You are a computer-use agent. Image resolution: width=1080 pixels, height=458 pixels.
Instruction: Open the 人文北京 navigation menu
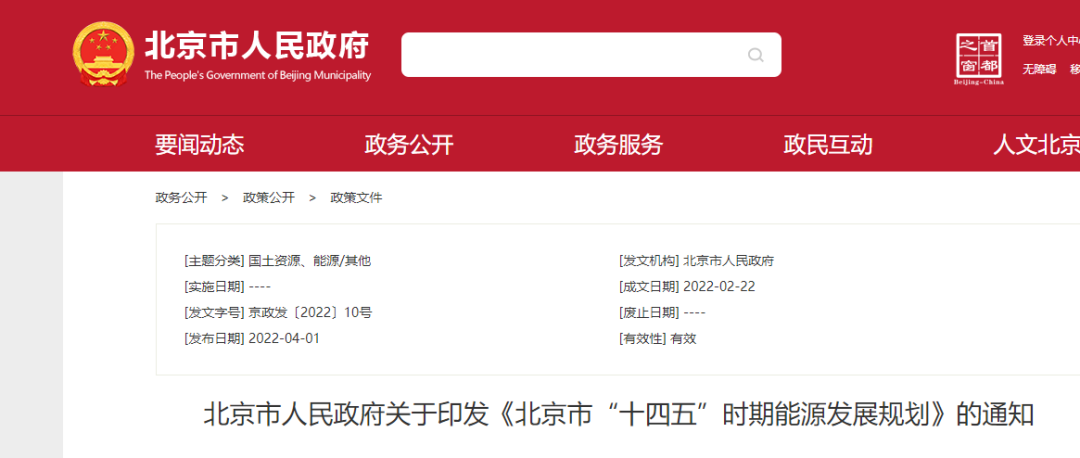(1037, 145)
